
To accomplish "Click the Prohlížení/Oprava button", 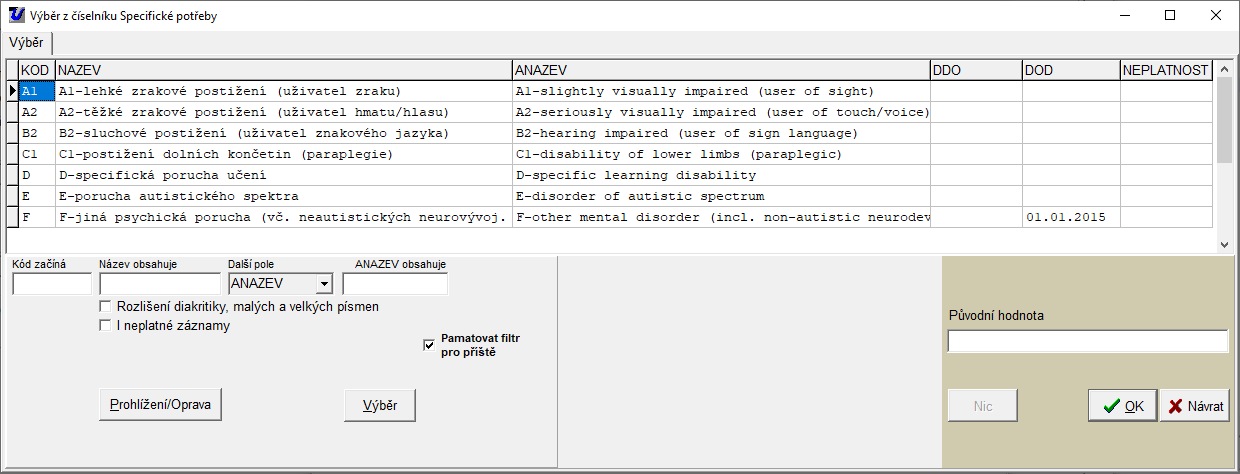I will (x=160, y=405).
